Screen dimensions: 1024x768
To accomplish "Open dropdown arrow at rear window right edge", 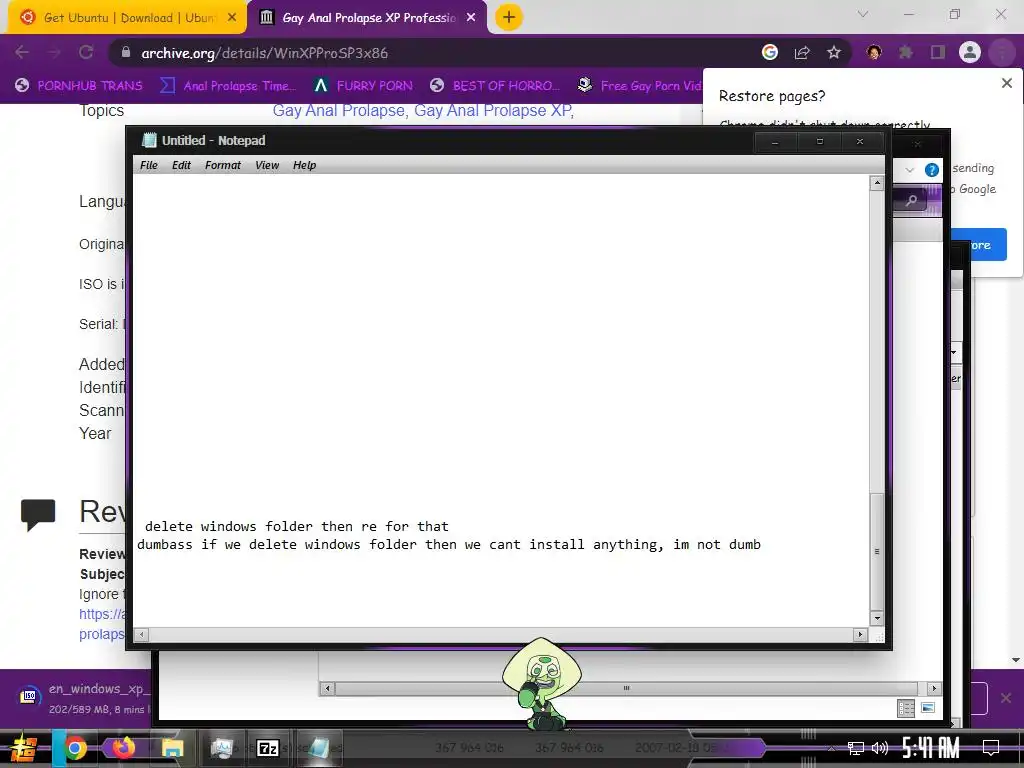I will pos(953,353).
